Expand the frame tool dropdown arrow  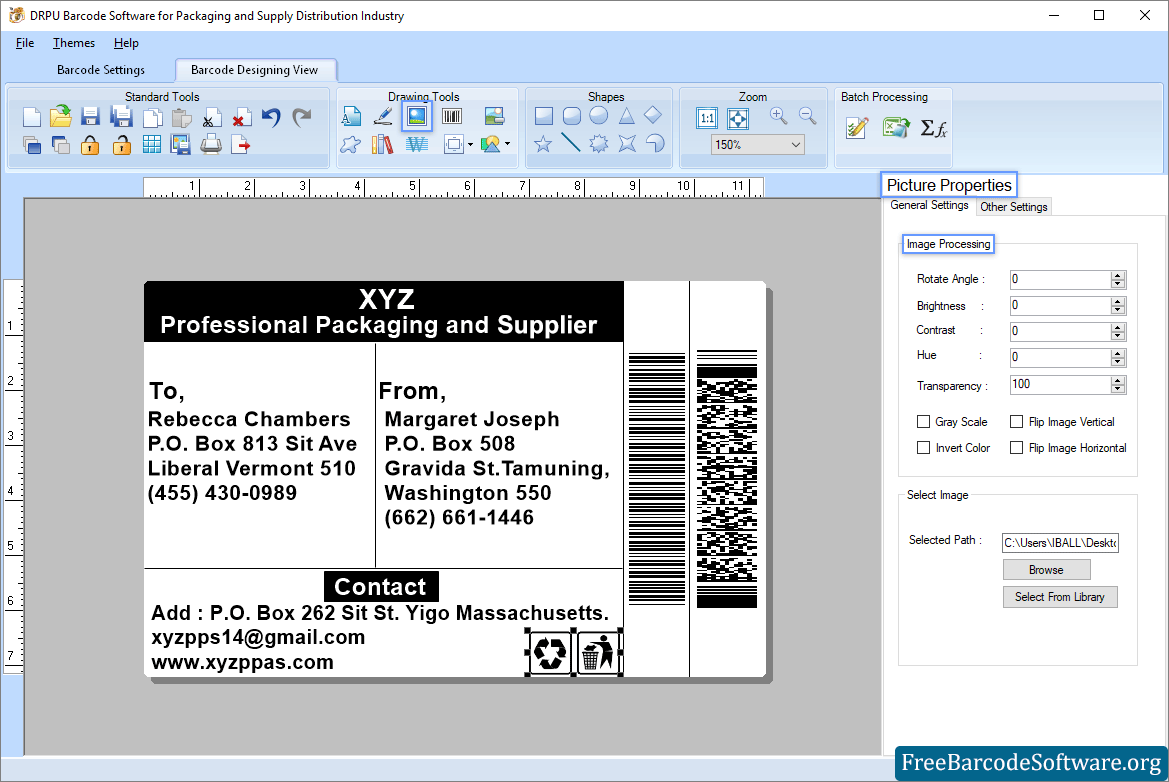point(470,145)
